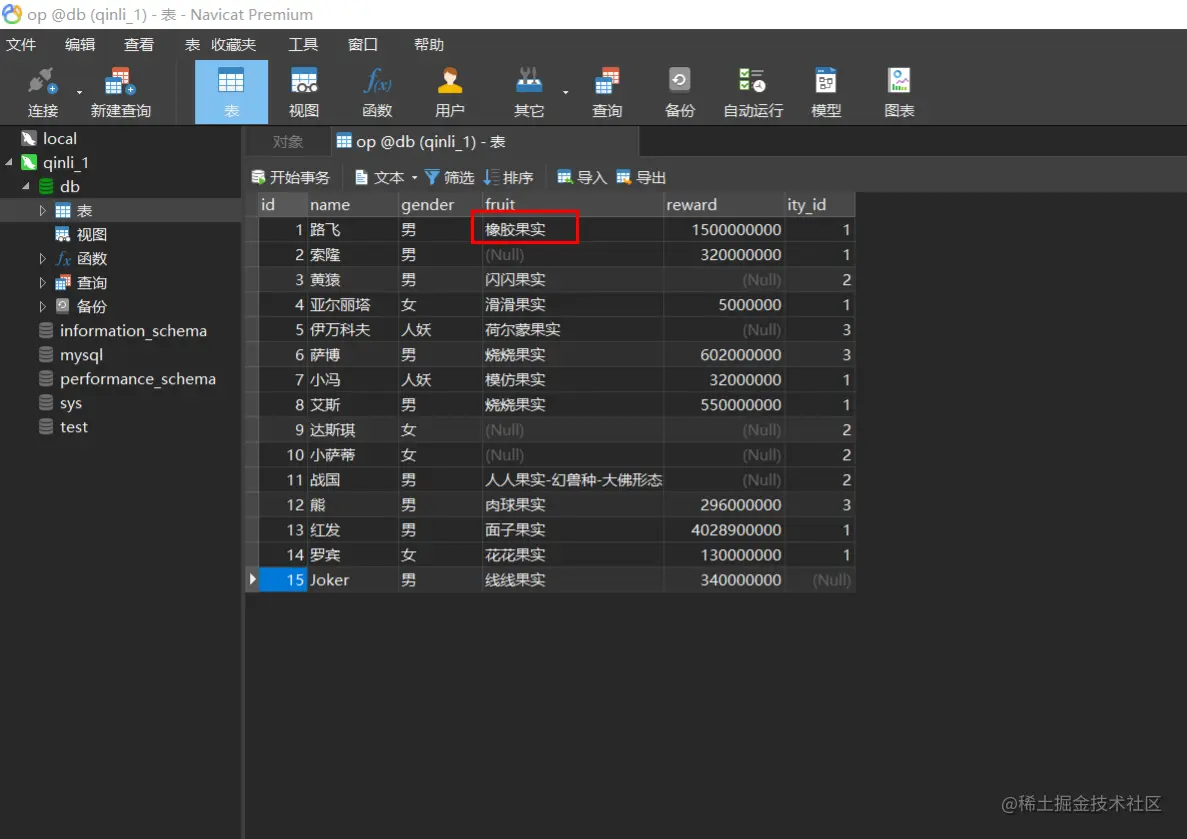Collapse the db database node
Viewport: 1187px width, 839px height.
coord(26,186)
